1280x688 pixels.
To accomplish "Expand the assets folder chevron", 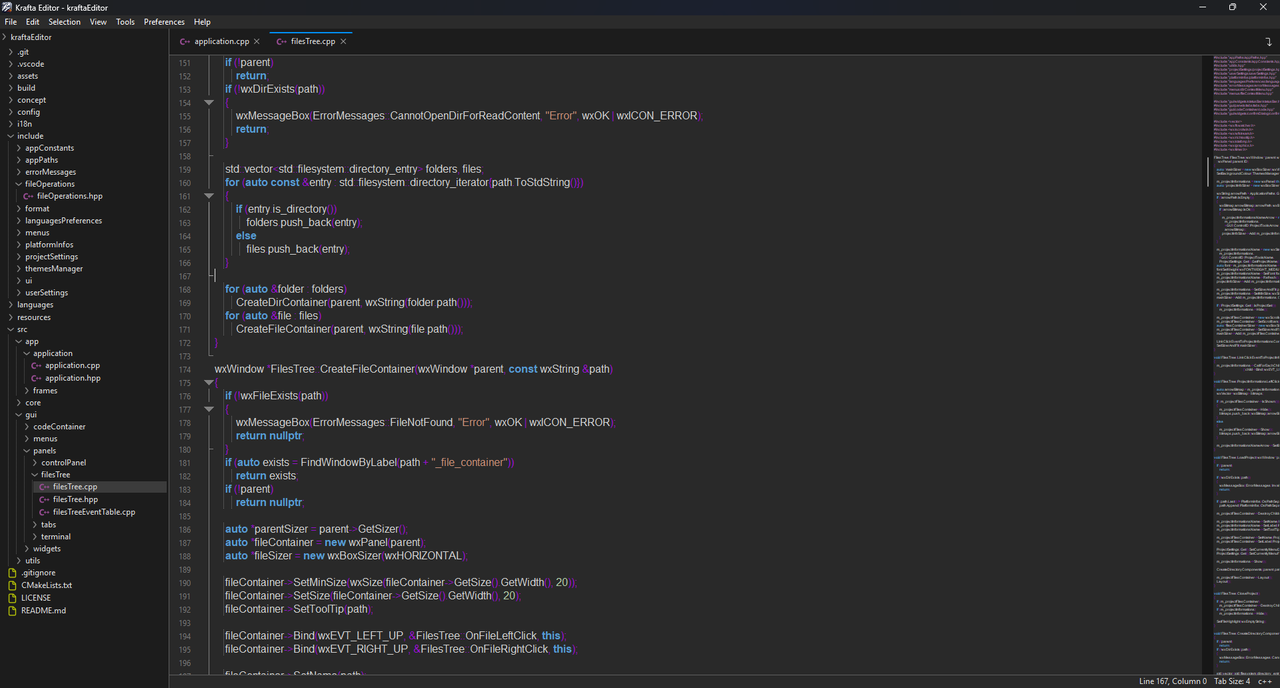I will (11, 76).
